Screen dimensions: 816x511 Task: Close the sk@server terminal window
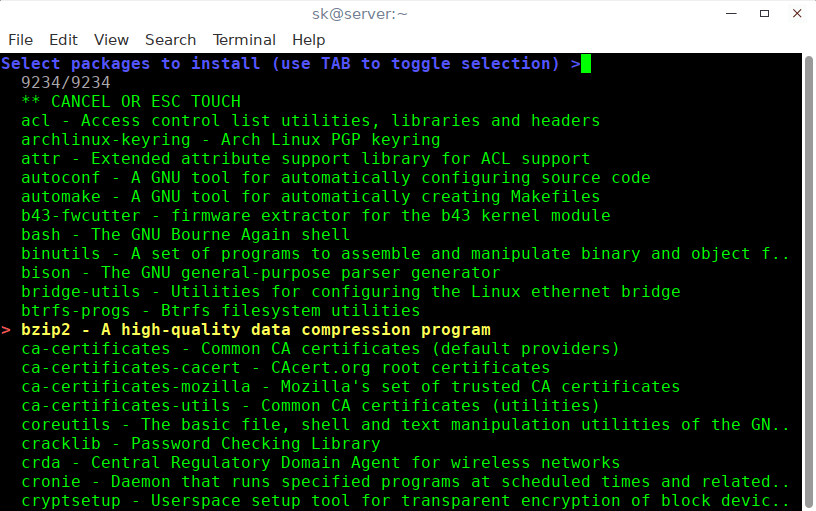(x=797, y=14)
